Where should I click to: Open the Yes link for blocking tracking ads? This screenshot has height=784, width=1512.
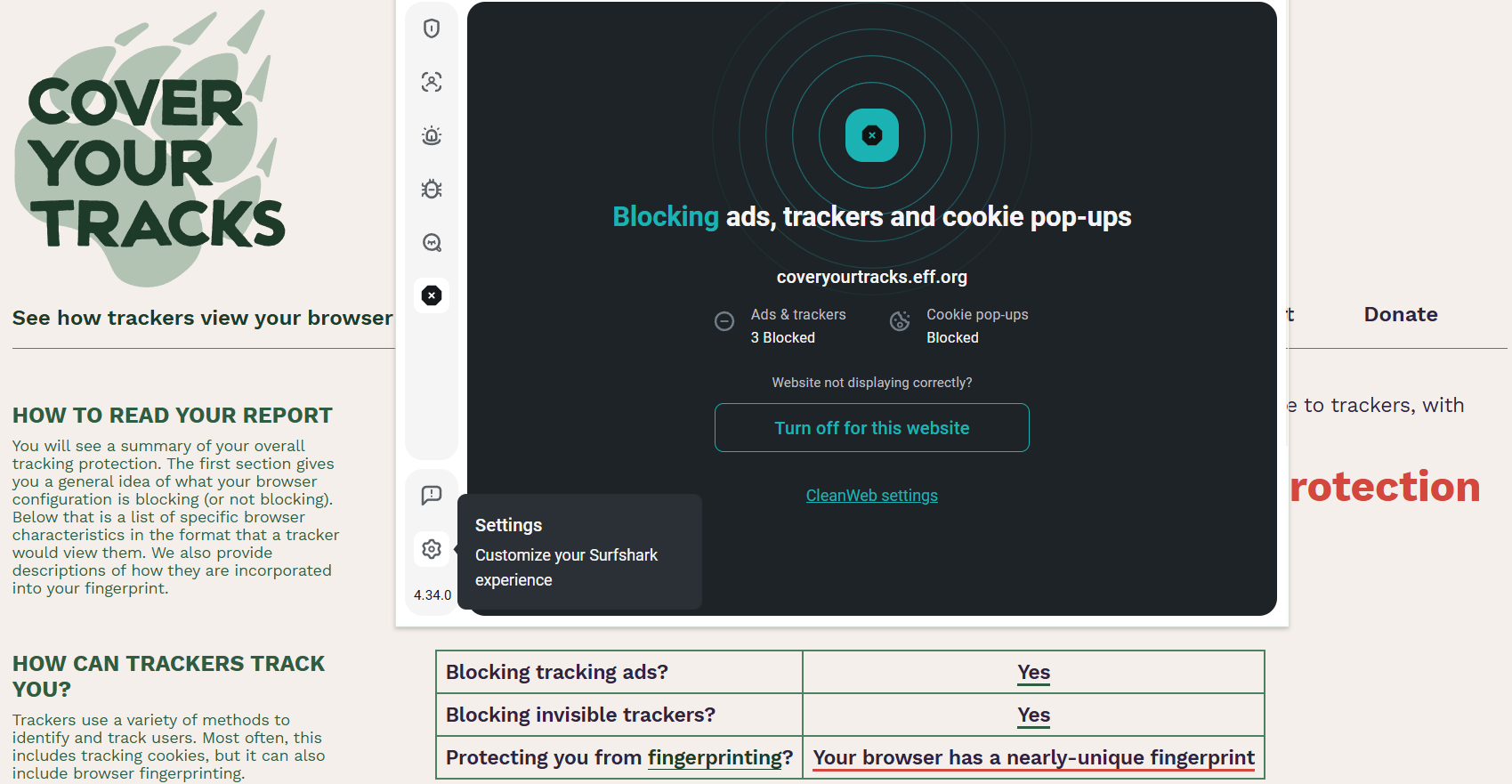click(1033, 673)
